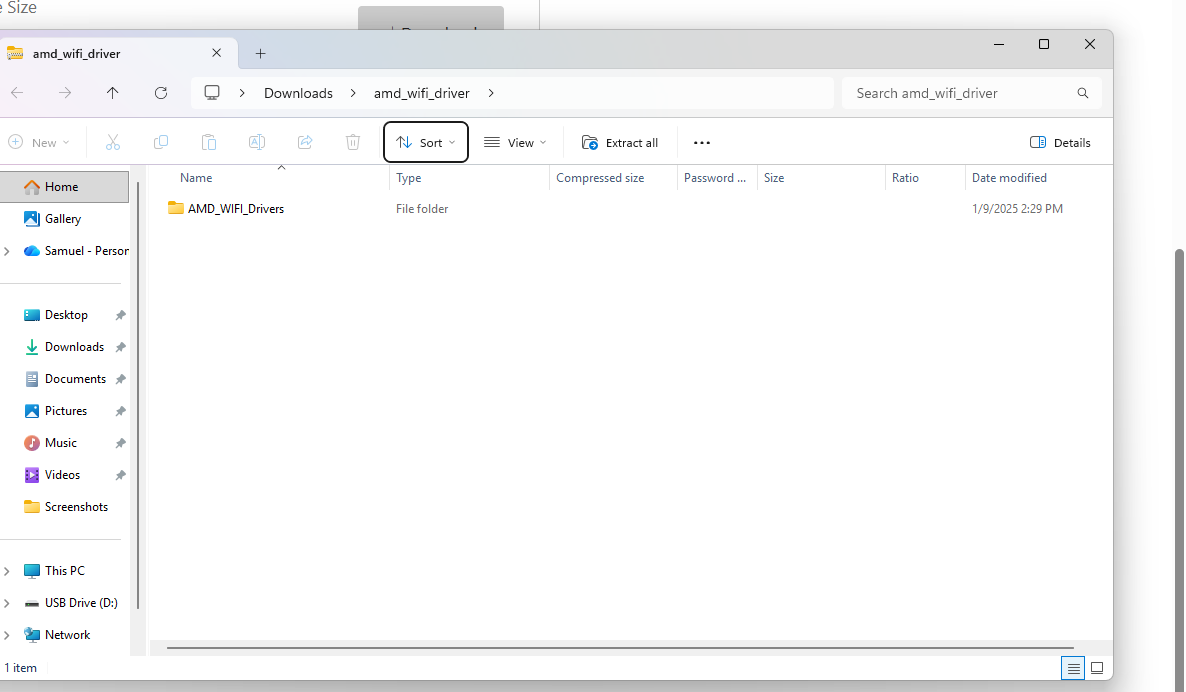
Task: Close the amd_wifi_driver tab
Action: (216, 53)
